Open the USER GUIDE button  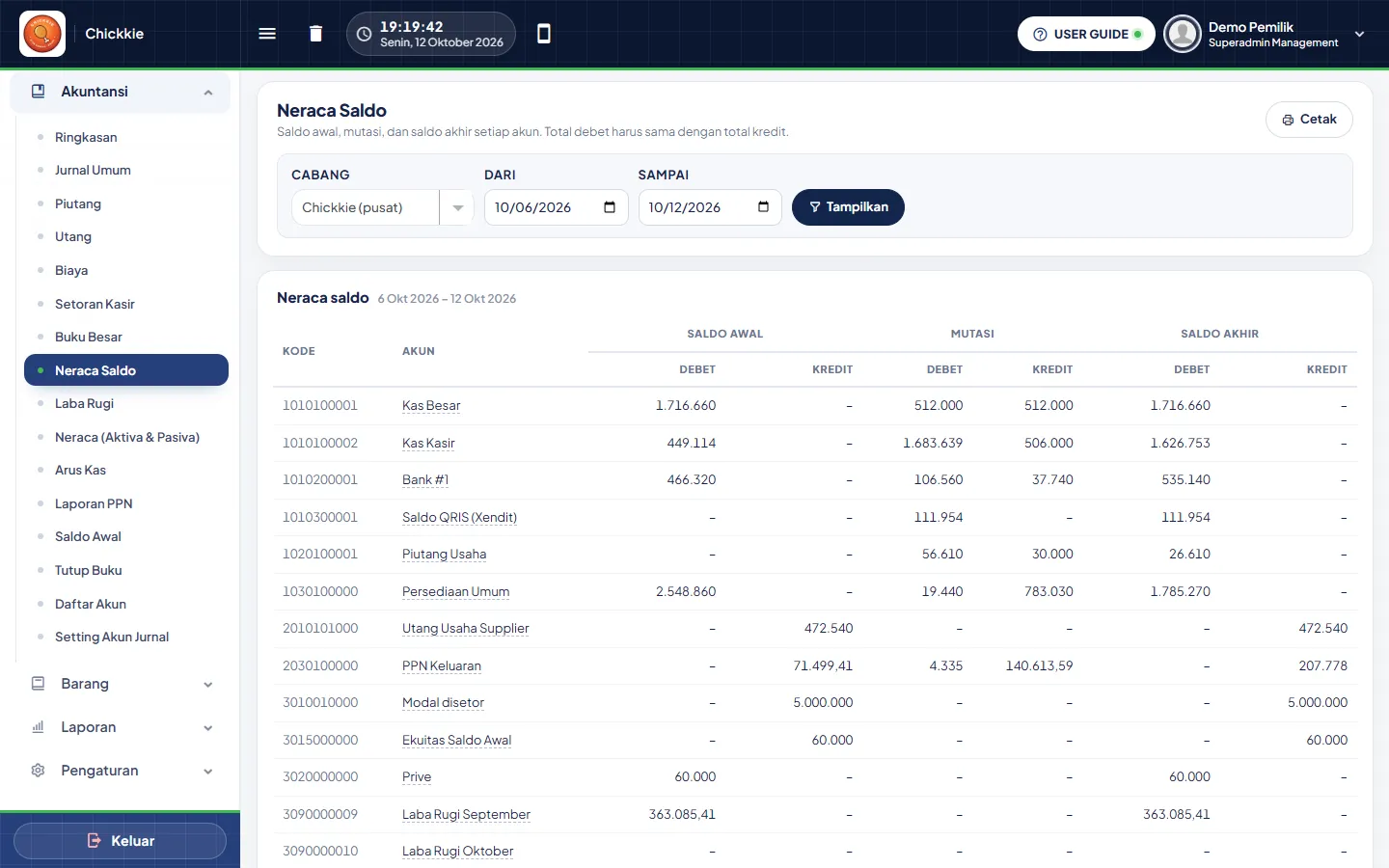(x=1086, y=34)
